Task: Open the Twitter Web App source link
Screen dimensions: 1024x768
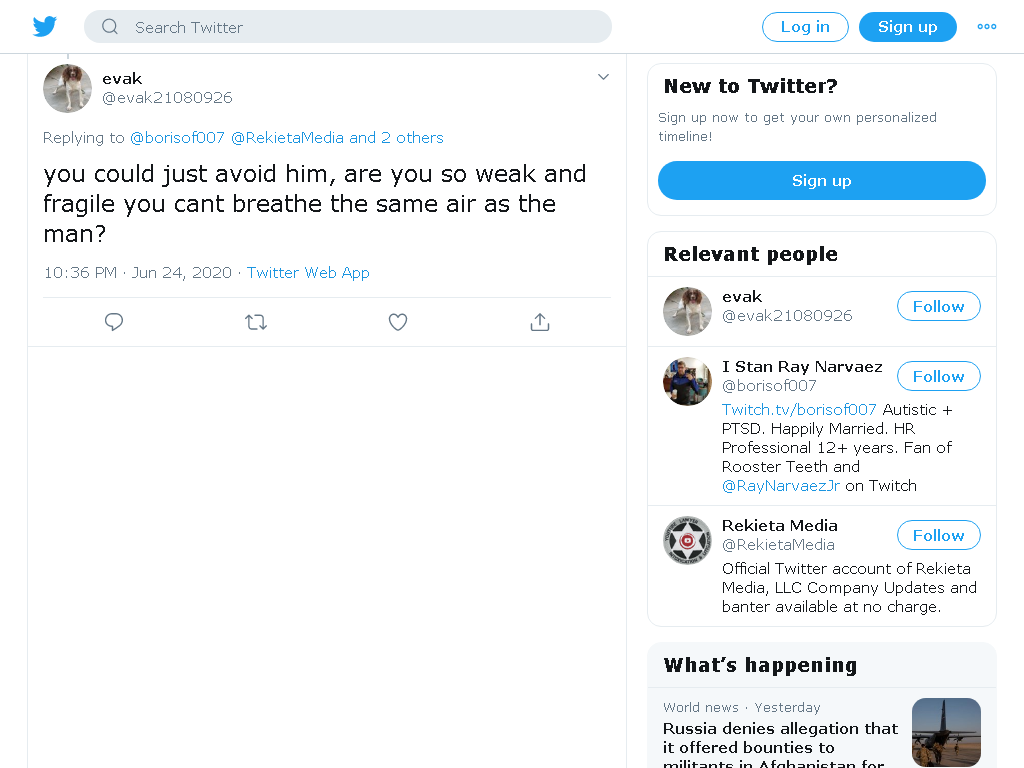Action: (308, 272)
